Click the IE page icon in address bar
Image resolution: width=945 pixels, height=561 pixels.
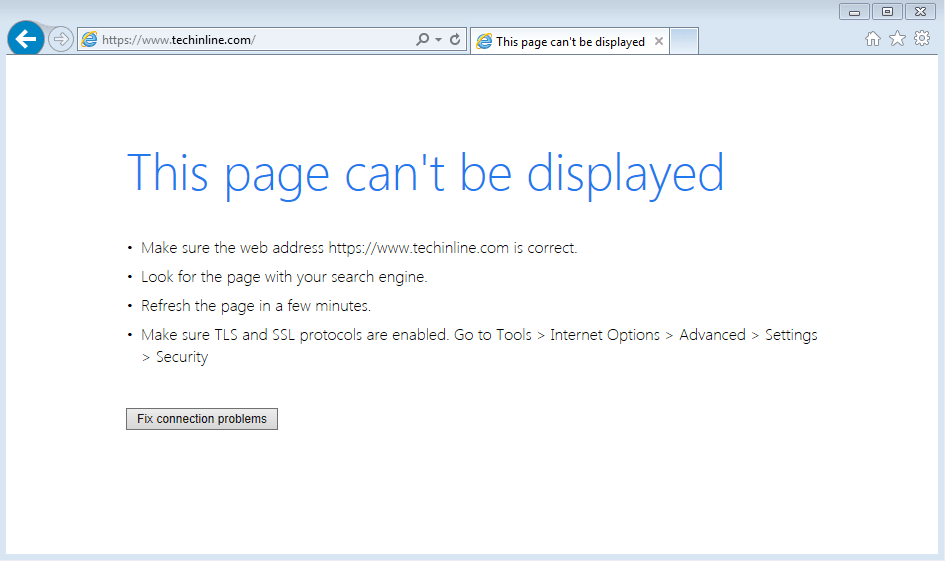[x=89, y=40]
